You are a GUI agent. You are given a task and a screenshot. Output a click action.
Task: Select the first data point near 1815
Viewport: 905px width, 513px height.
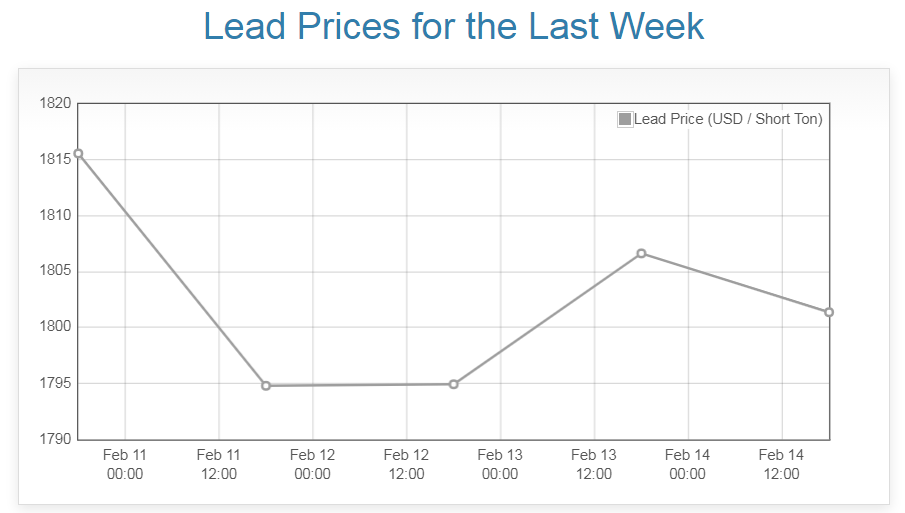point(78,154)
